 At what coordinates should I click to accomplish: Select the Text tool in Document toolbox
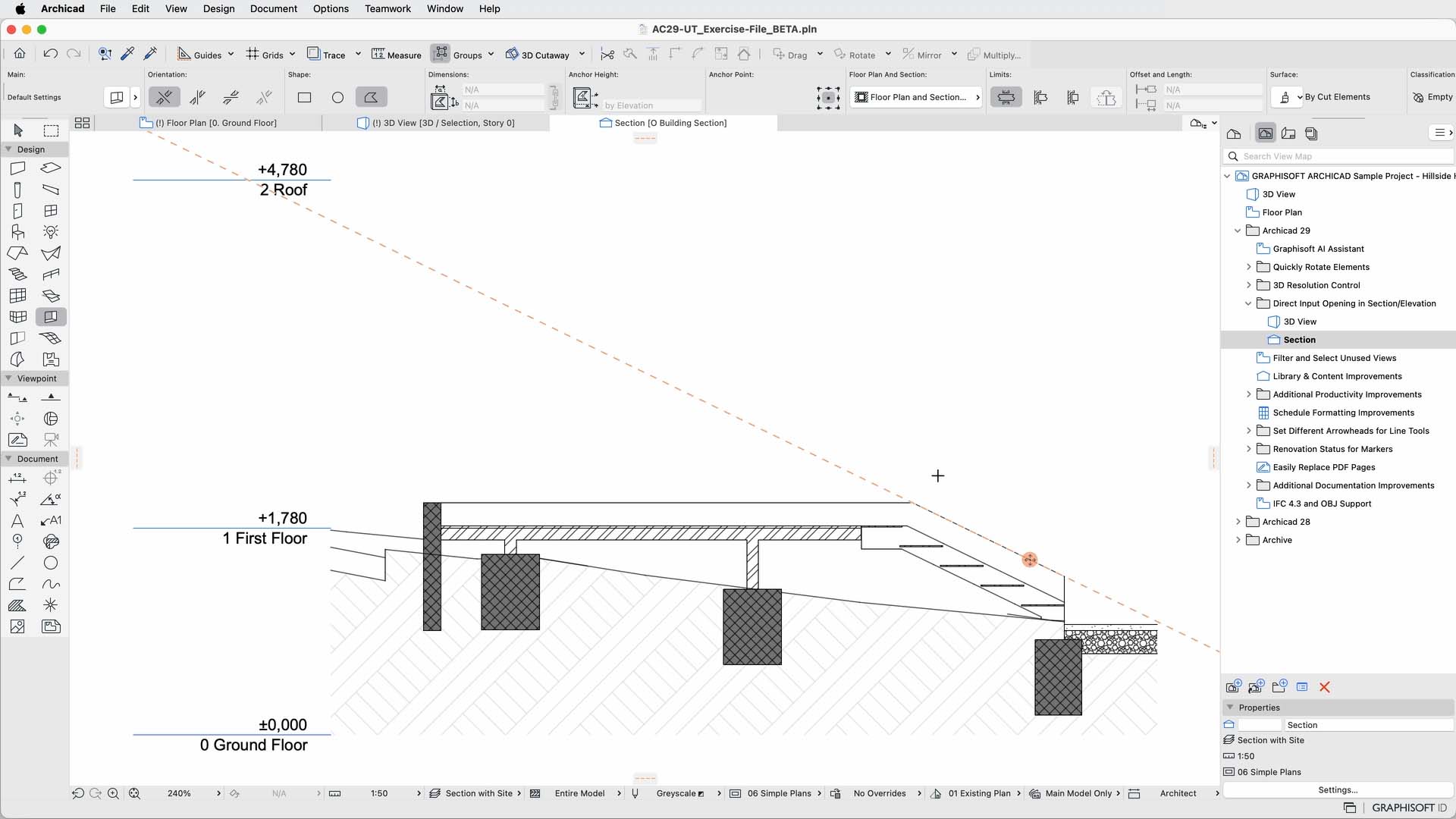click(17, 521)
